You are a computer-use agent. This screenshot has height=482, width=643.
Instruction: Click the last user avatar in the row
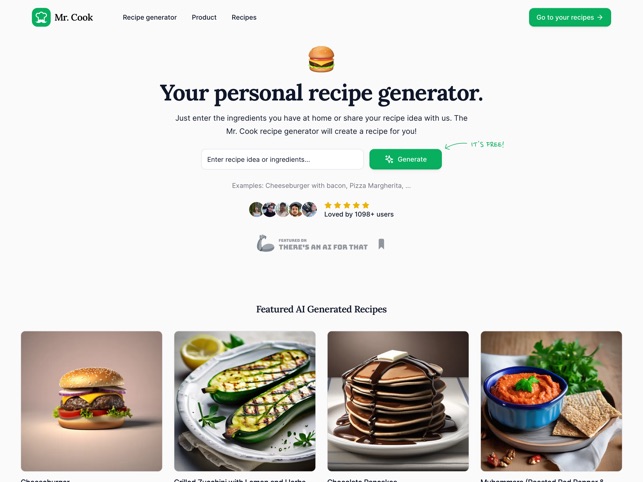(x=310, y=209)
